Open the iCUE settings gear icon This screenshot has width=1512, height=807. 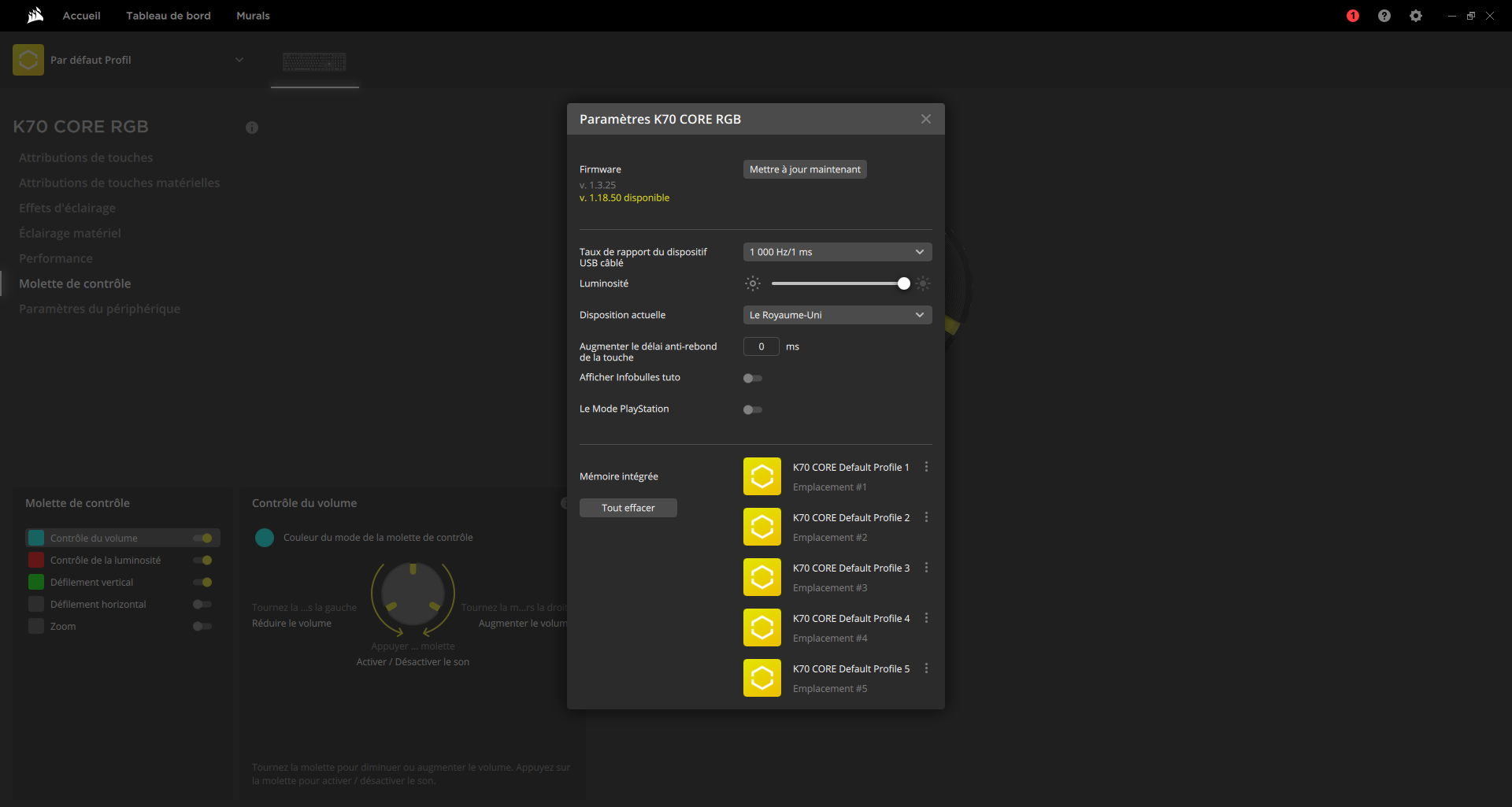click(1416, 16)
